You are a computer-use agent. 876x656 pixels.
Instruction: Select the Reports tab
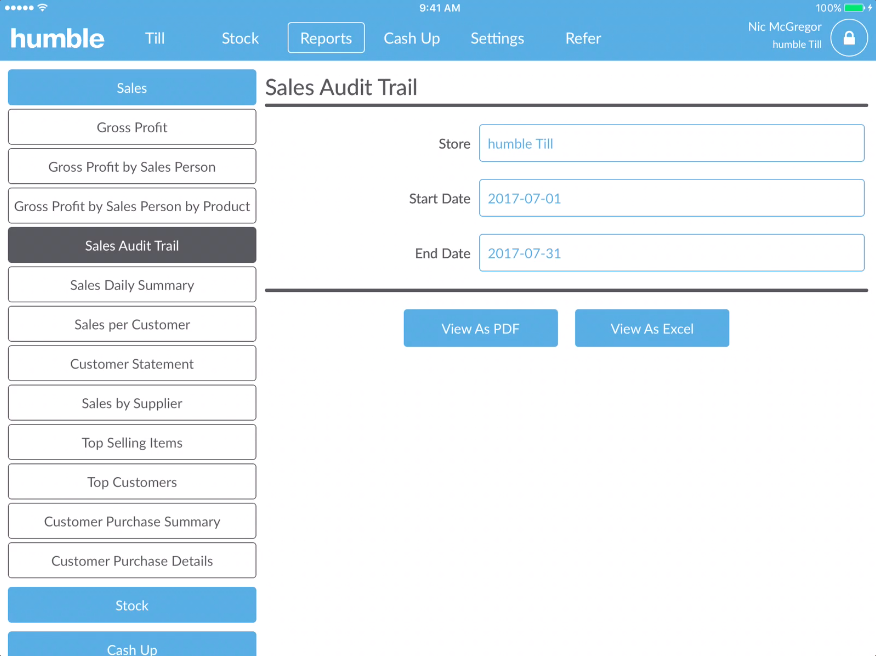pyautogui.click(x=326, y=38)
